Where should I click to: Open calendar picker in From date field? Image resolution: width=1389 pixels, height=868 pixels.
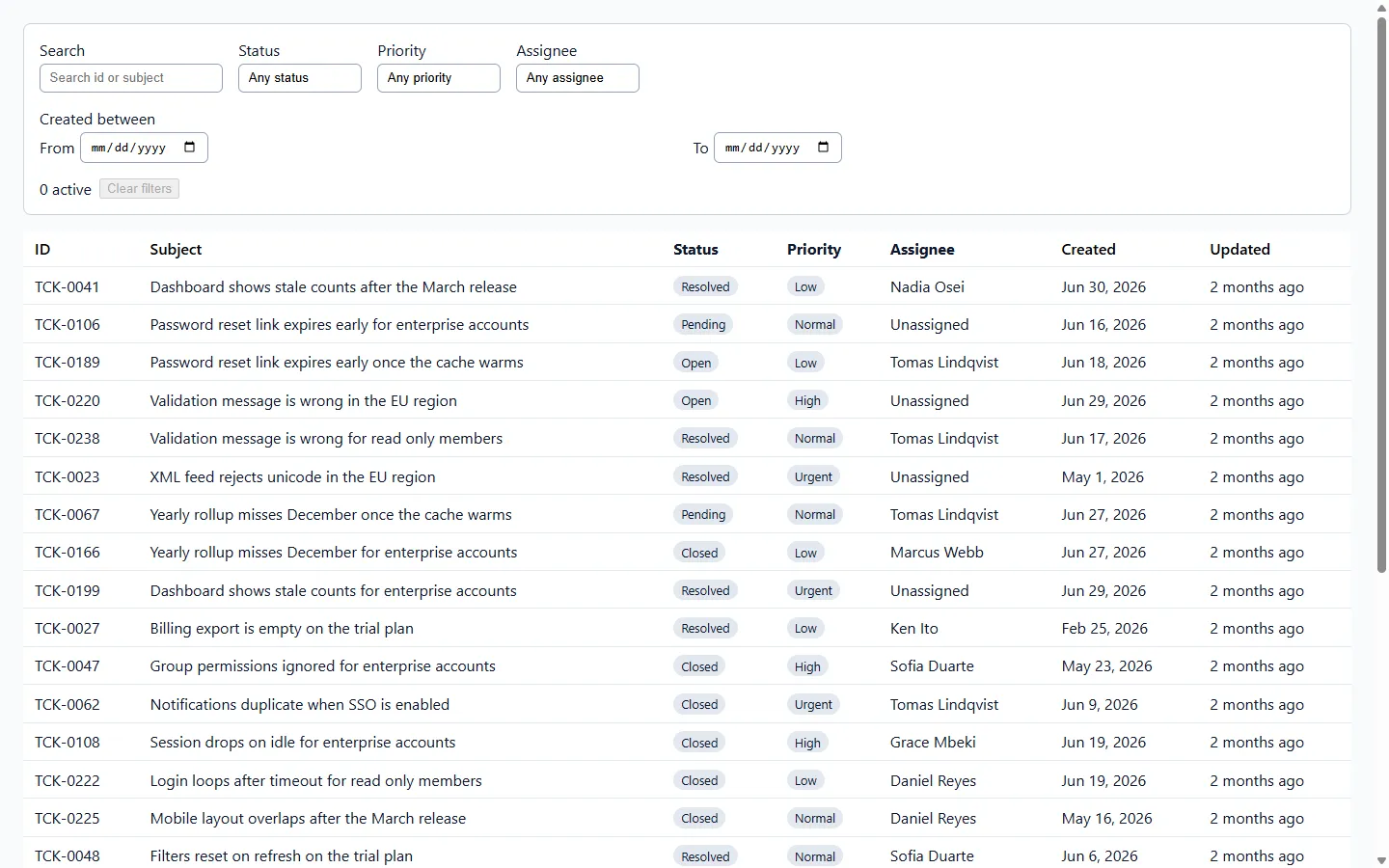pos(189,148)
